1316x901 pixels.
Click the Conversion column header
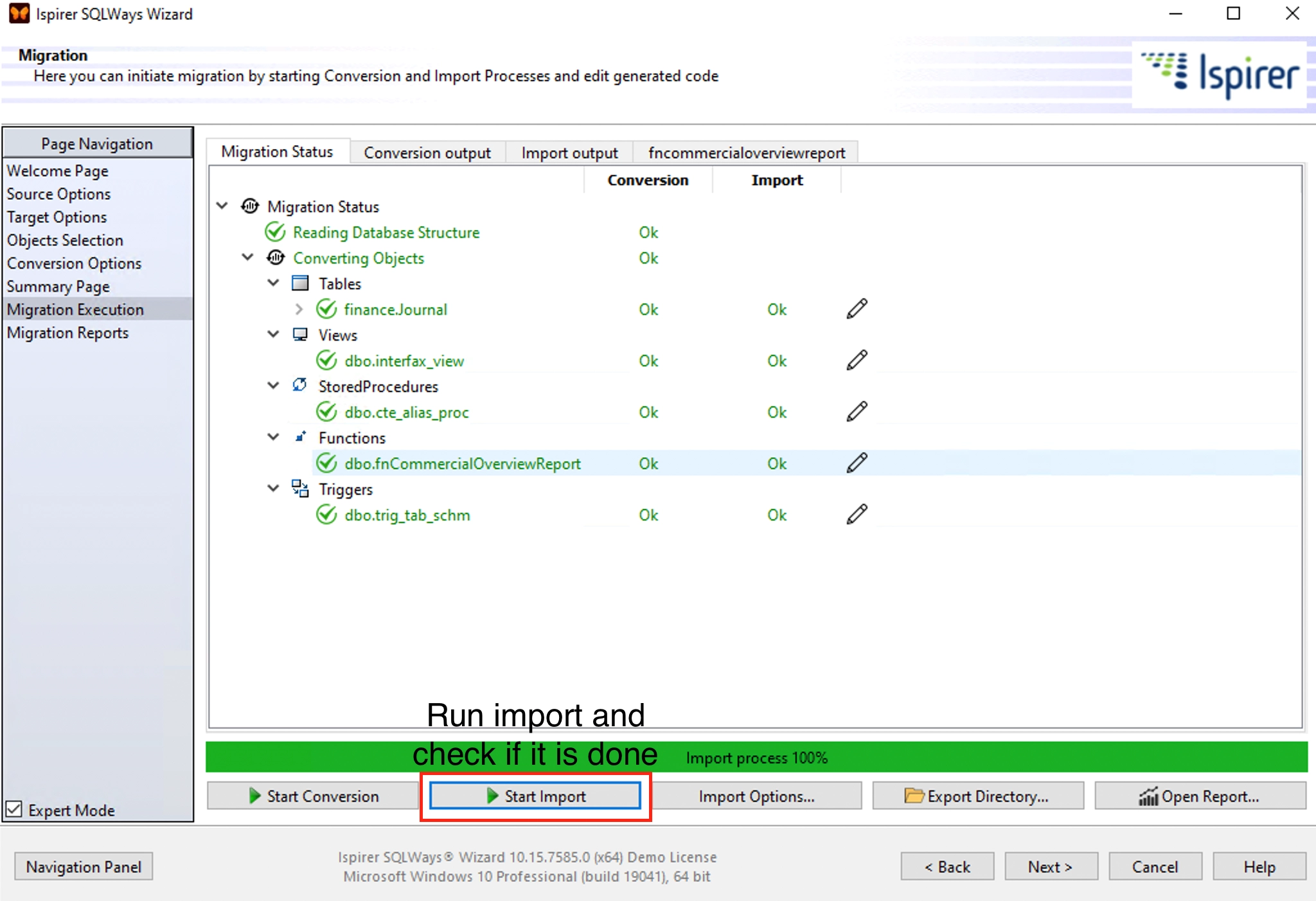point(648,180)
